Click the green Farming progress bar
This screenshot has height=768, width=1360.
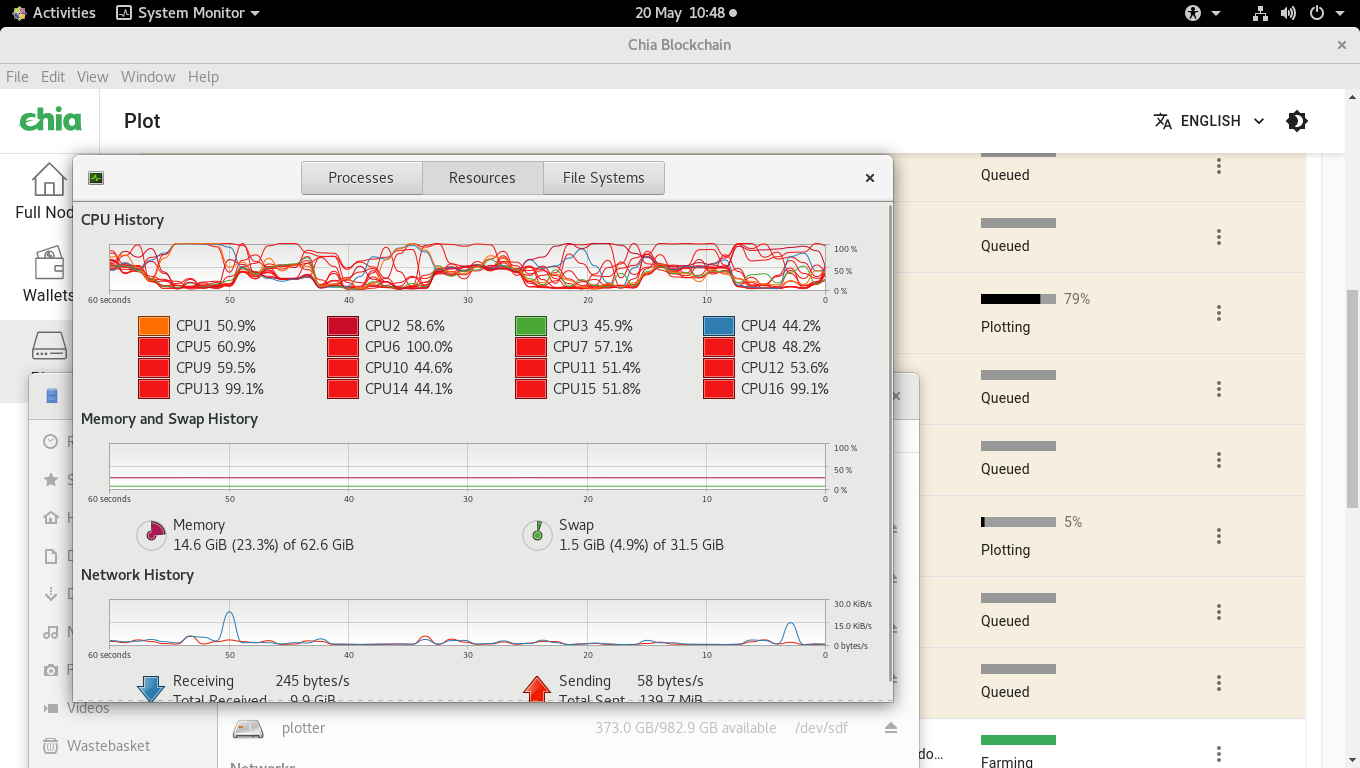coord(1018,740)
